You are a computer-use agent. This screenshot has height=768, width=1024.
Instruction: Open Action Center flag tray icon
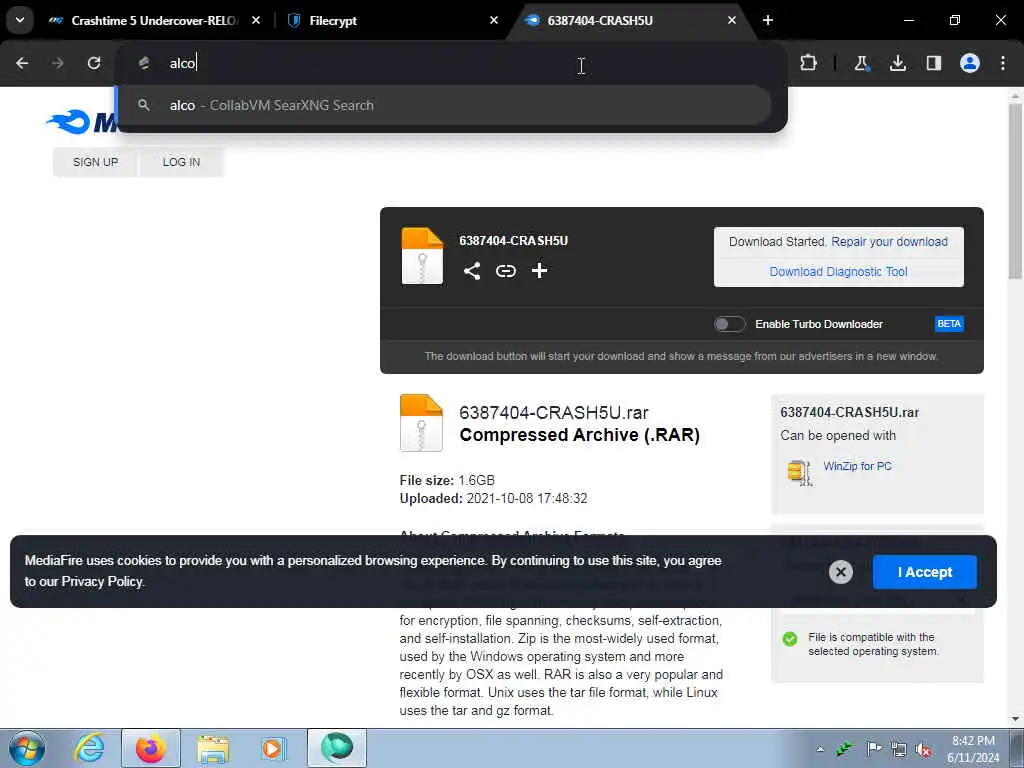pos(873,748)
